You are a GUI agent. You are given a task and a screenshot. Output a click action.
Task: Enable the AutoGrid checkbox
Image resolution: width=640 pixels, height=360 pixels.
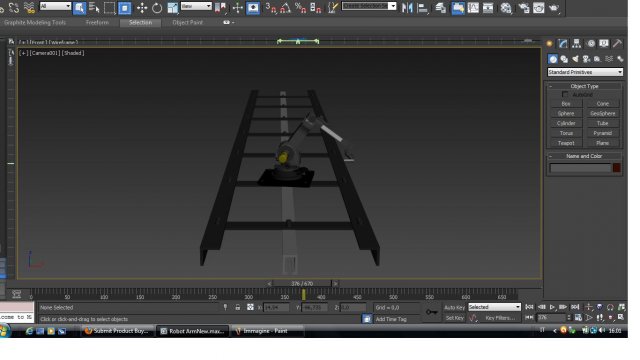coord(565,95)
